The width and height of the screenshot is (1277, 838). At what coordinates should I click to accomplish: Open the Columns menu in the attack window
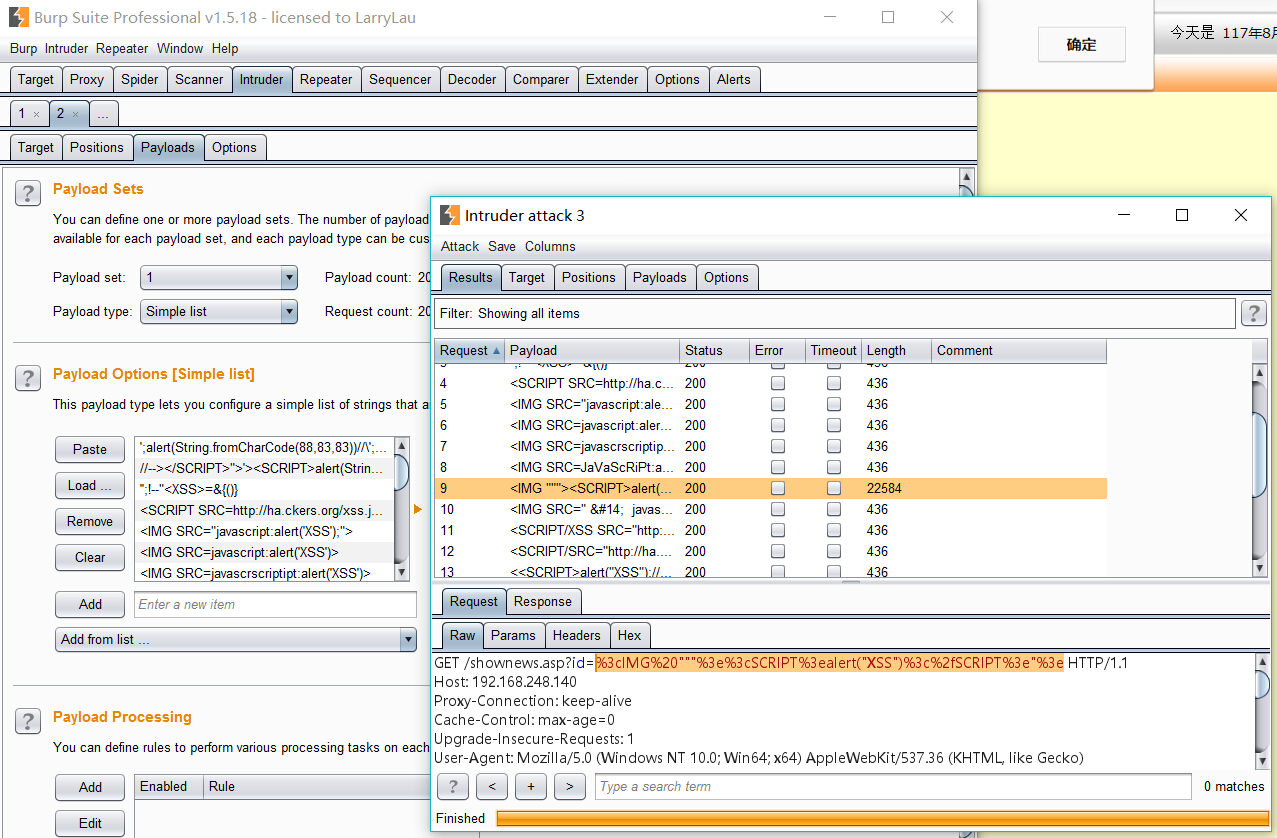(550, 246)
